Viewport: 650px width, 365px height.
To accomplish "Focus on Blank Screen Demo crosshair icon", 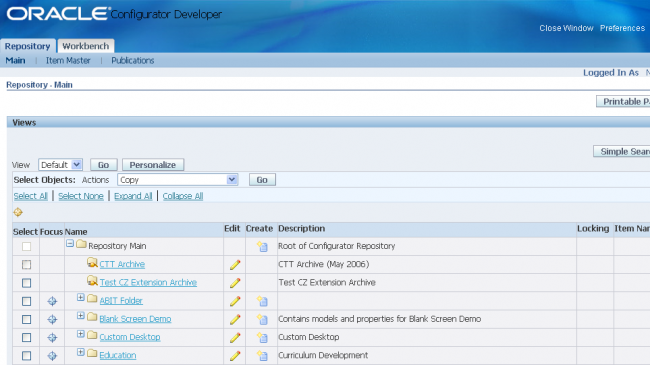I will tap(52, 319).
